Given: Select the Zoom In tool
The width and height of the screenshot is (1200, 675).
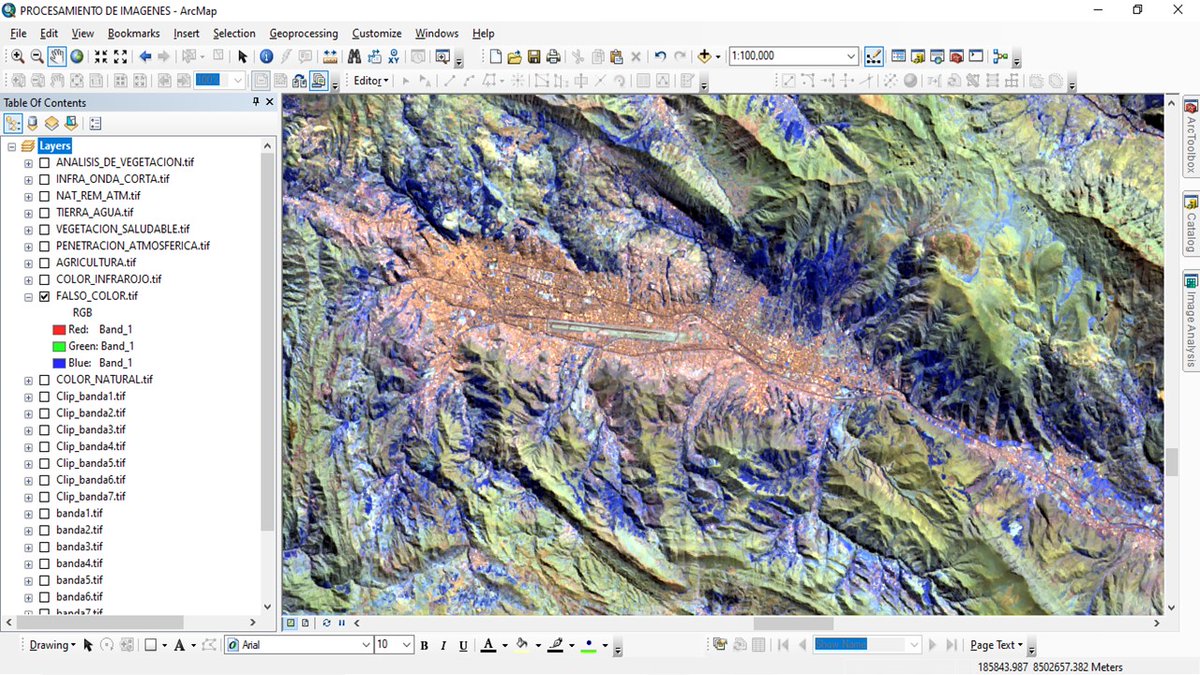Looking at the screenshot, I should (17, 57).
